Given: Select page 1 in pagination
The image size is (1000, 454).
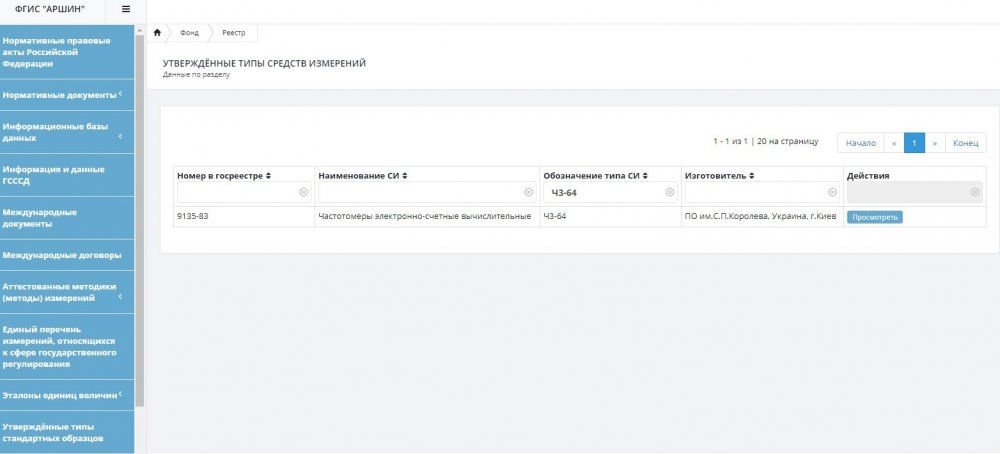Looking at the screenshot, I should [x=915, y=143].
